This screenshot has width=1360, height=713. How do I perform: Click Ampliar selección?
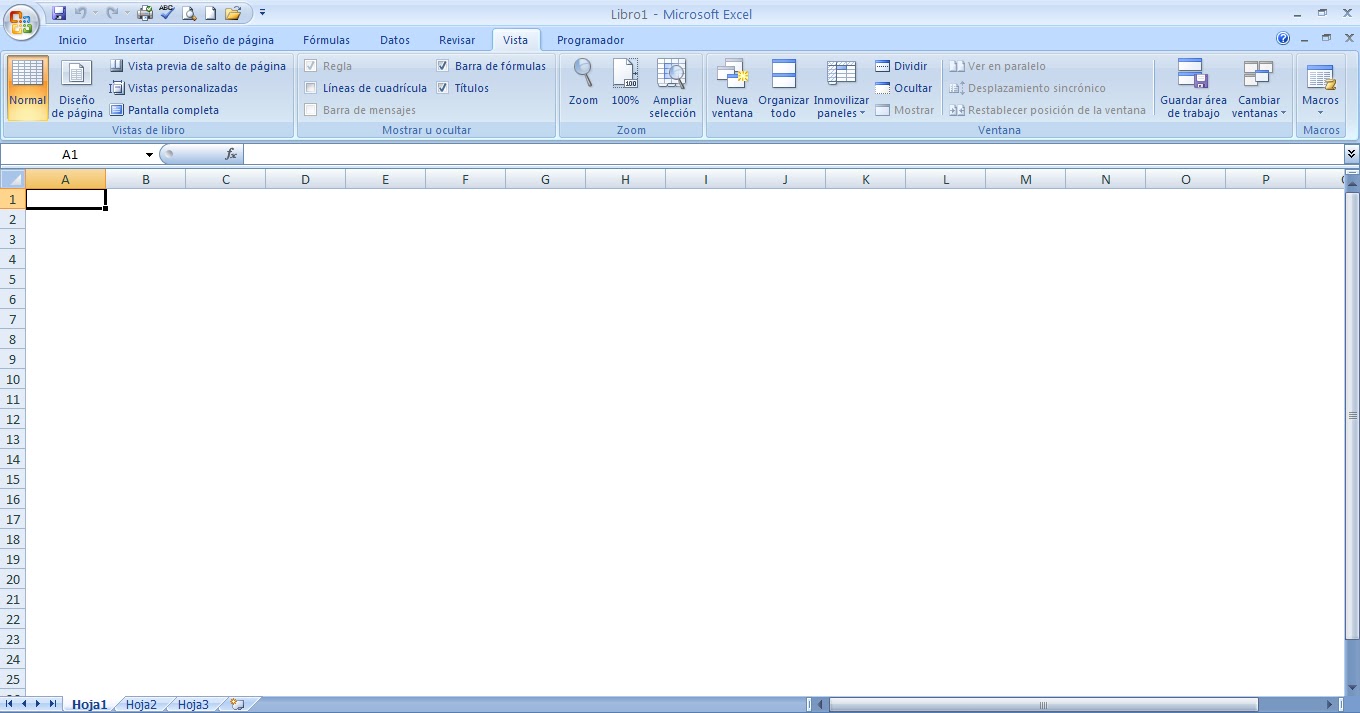click(672, 88)
